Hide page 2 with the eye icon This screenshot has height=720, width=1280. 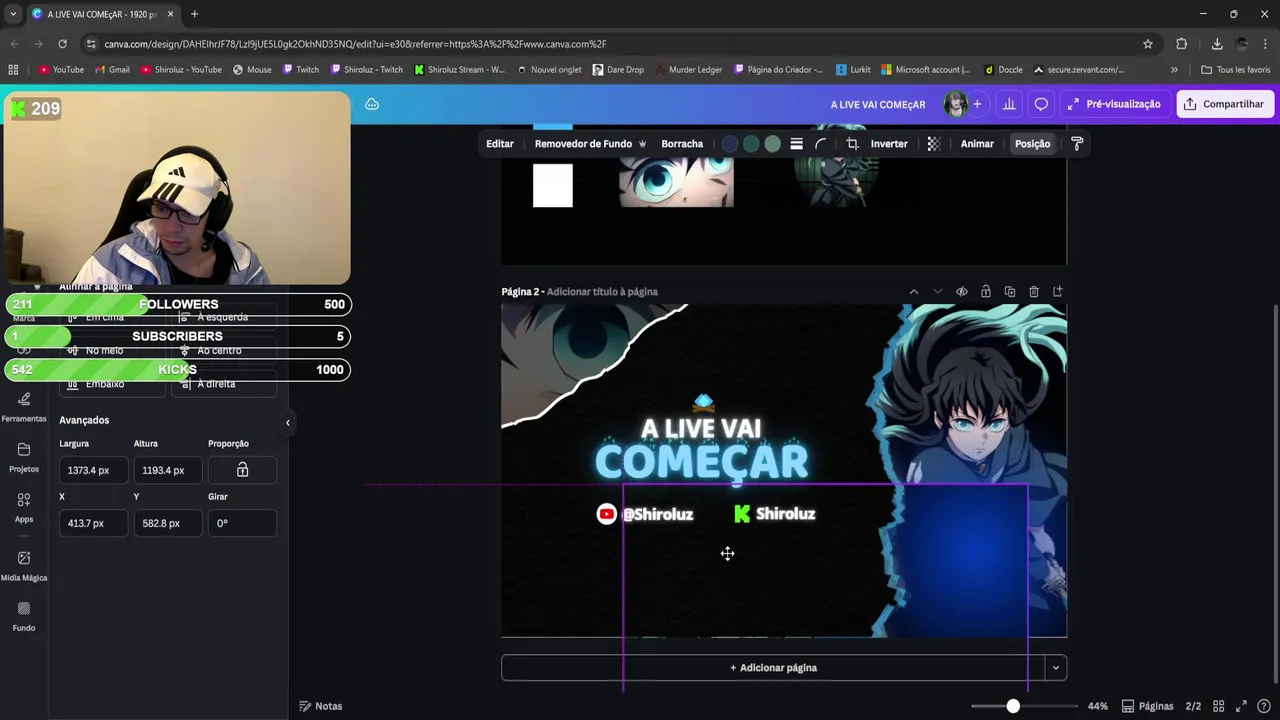pos(962,292)
